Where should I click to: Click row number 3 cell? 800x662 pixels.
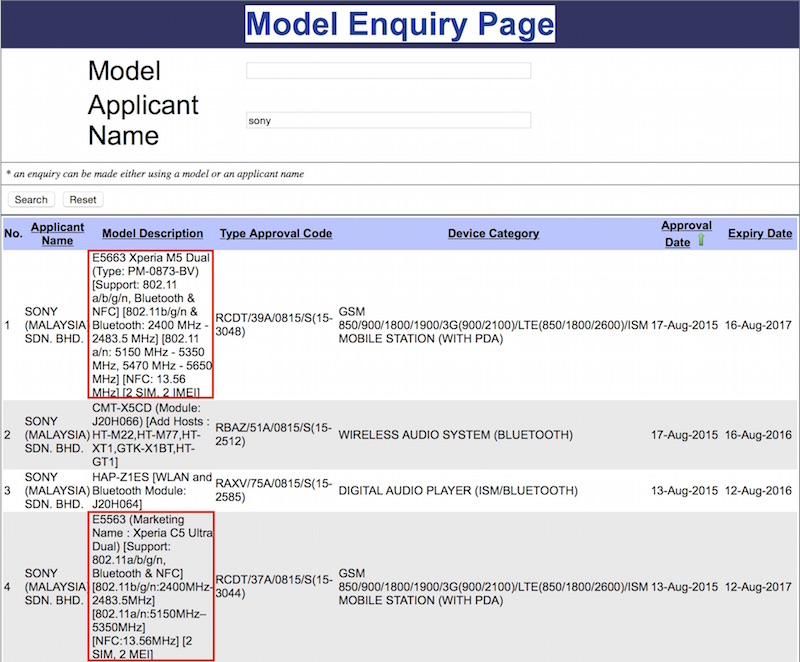tap(7, 491)
